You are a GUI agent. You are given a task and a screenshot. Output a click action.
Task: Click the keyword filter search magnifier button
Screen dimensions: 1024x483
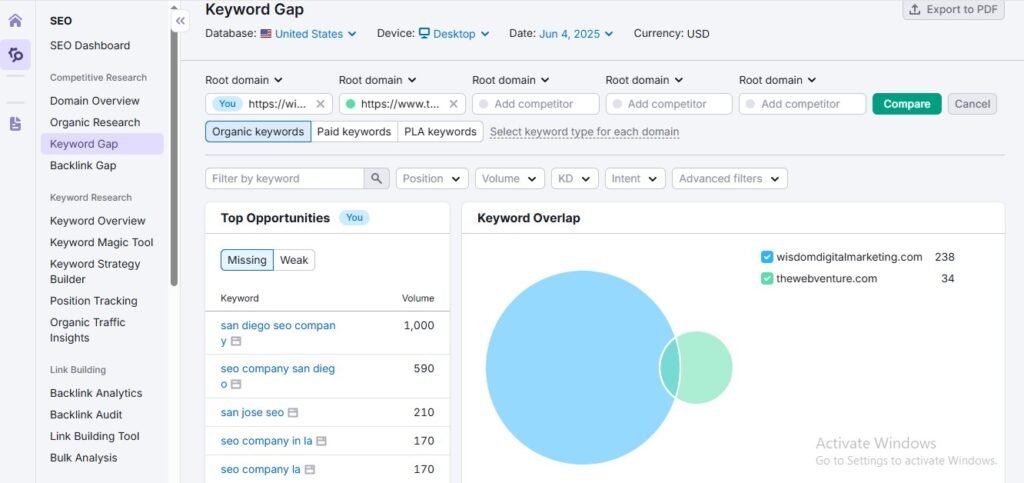tap(376, 178)
